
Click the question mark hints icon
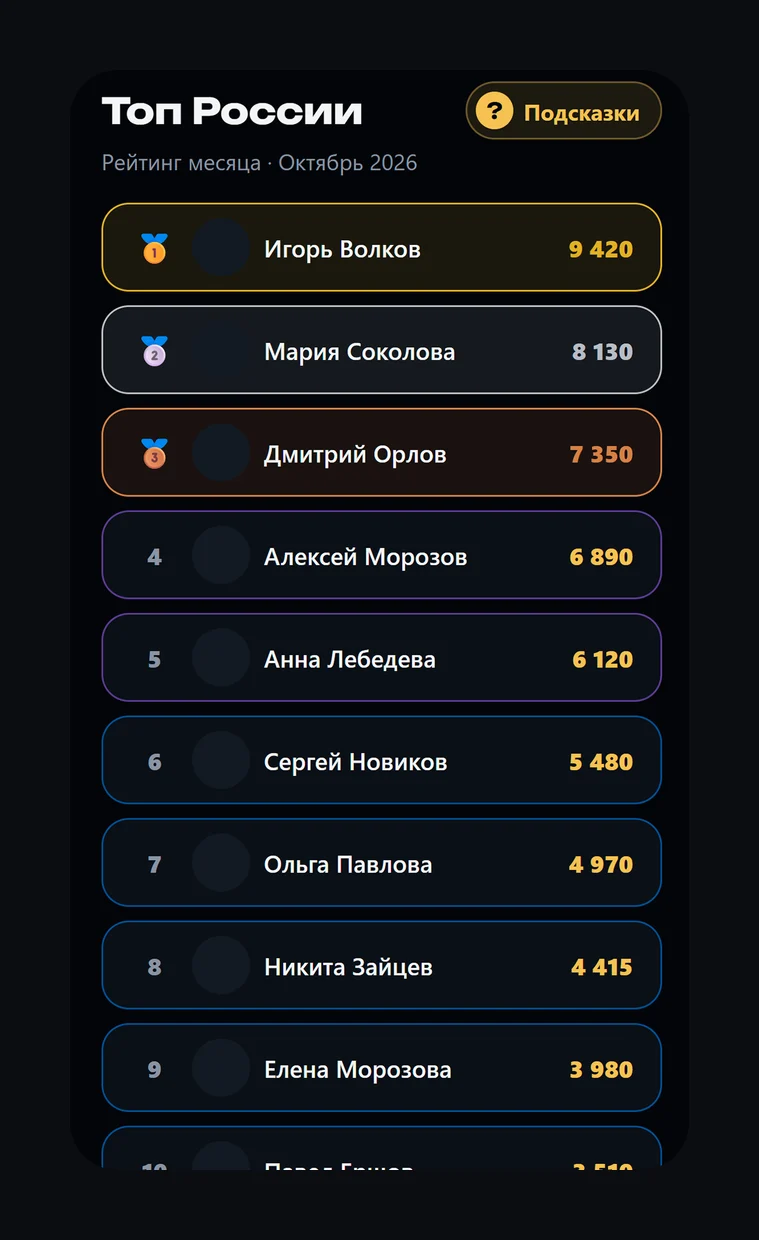(x=494, y=111)
